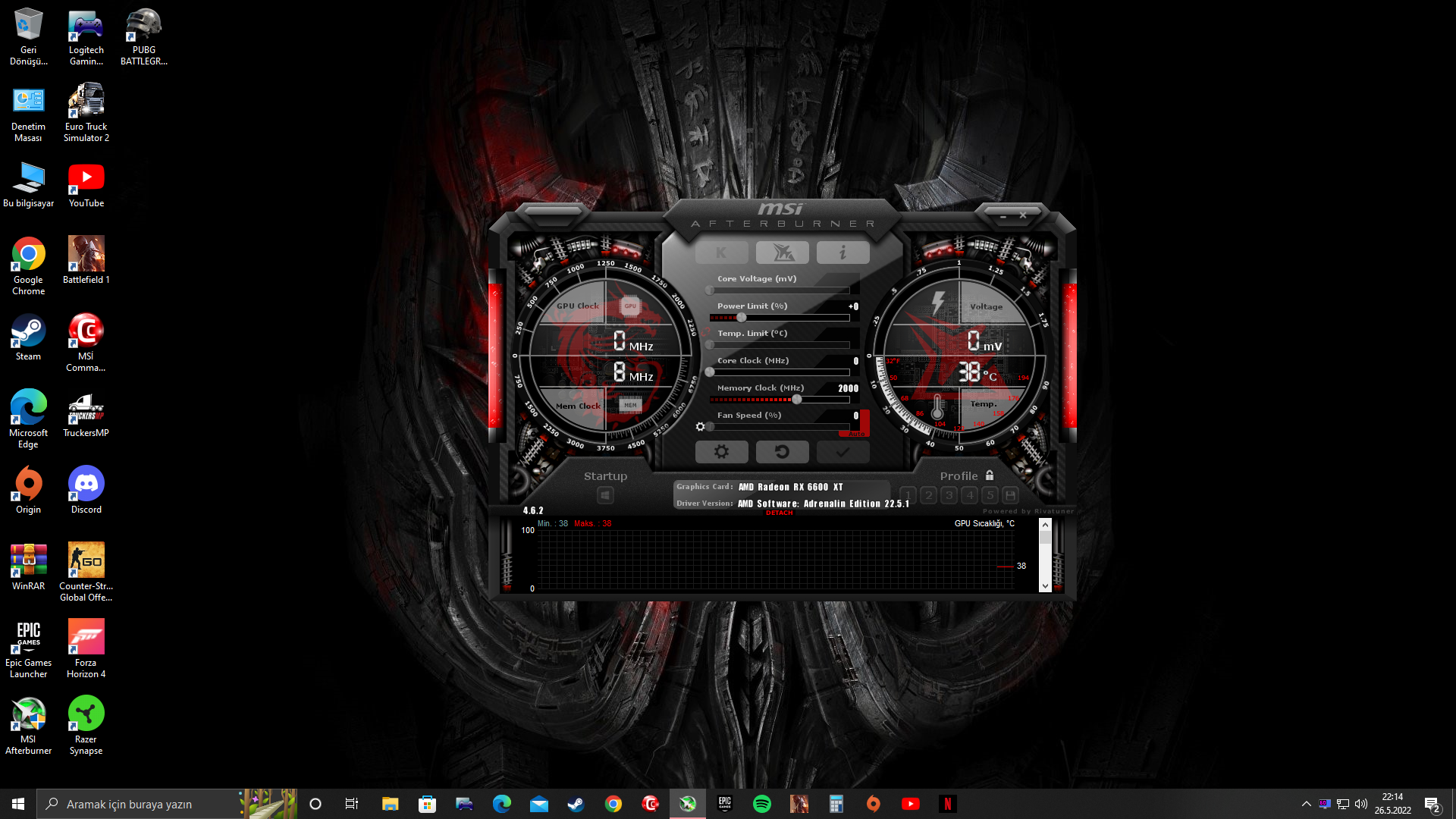This screenshot has width=1456, height=819.
Task: Click scroll down arrow on monitoring graph
Action: (x=1045, y=586)
